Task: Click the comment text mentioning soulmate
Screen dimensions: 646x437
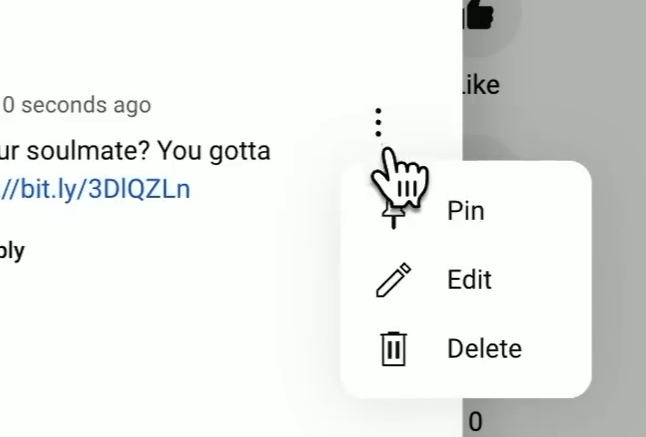Action: 135,151
